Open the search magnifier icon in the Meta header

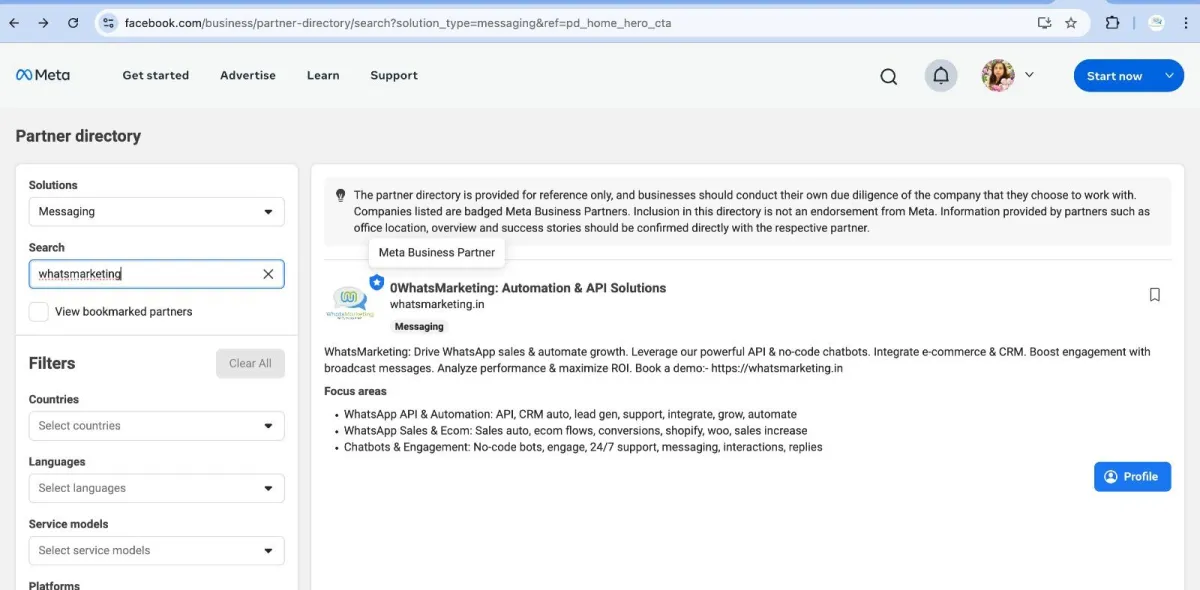888,76
